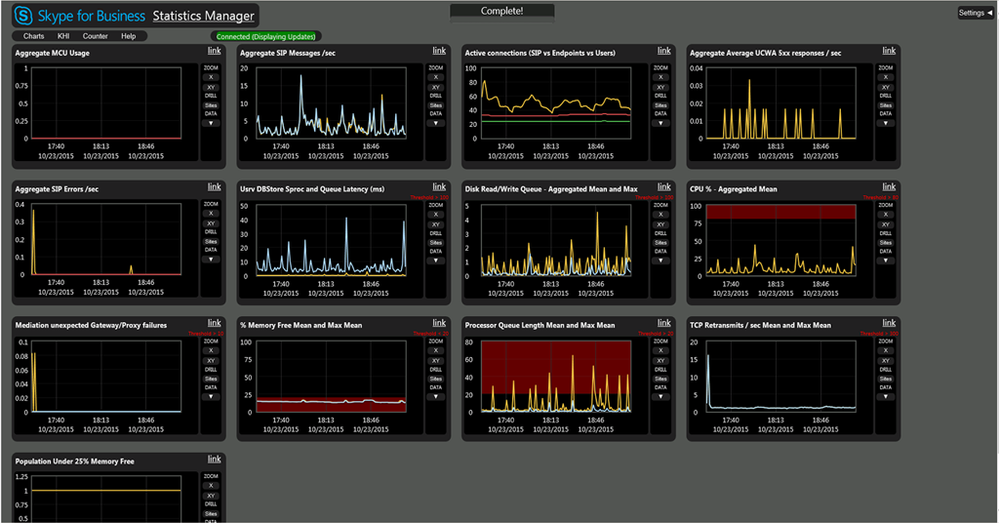Set X zoom on Population Under 25% Memory chart
Viewport: 999px width, 523px height.
tap(211, 485)
